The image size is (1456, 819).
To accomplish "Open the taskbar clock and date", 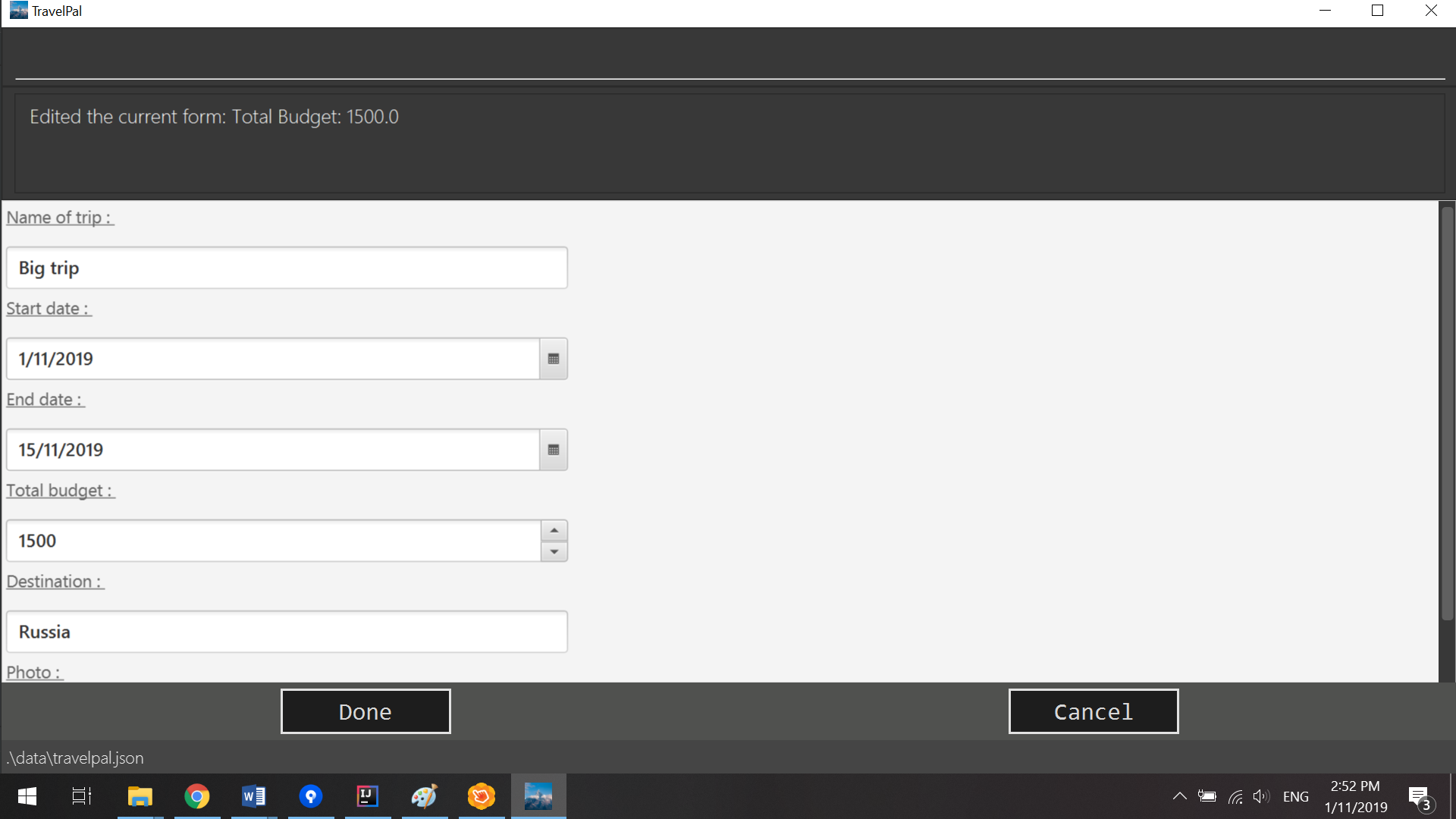I will tap(1356, 796).
